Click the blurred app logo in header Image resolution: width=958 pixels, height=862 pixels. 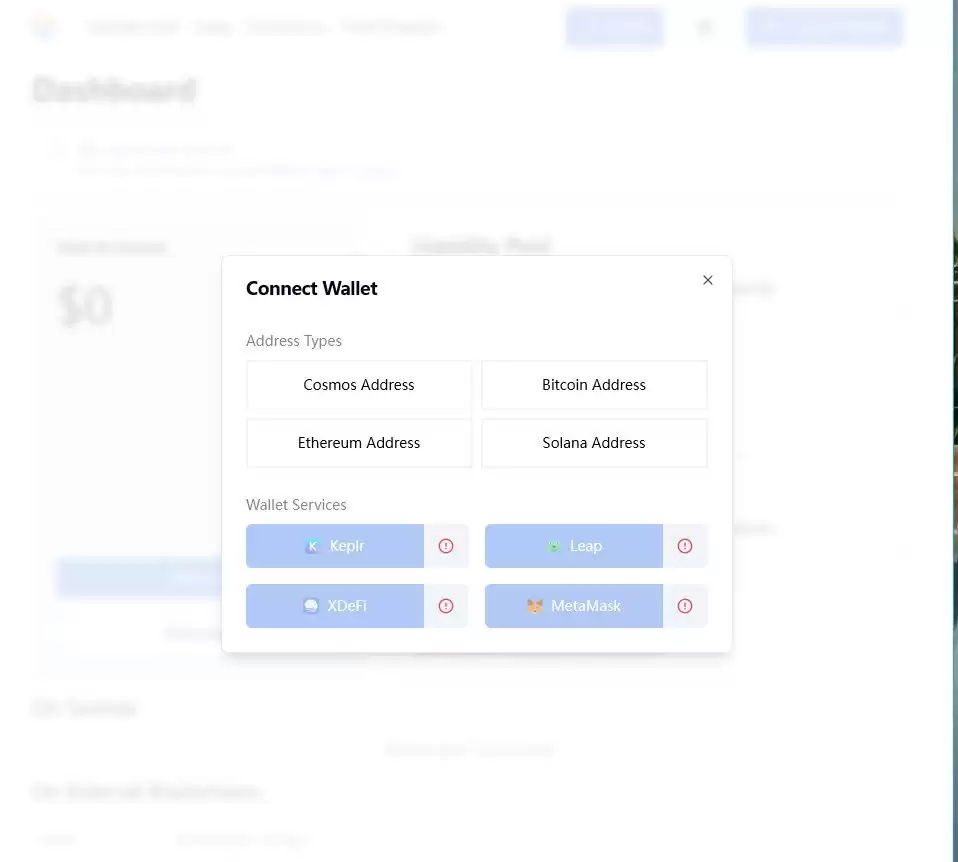point(45,27)
